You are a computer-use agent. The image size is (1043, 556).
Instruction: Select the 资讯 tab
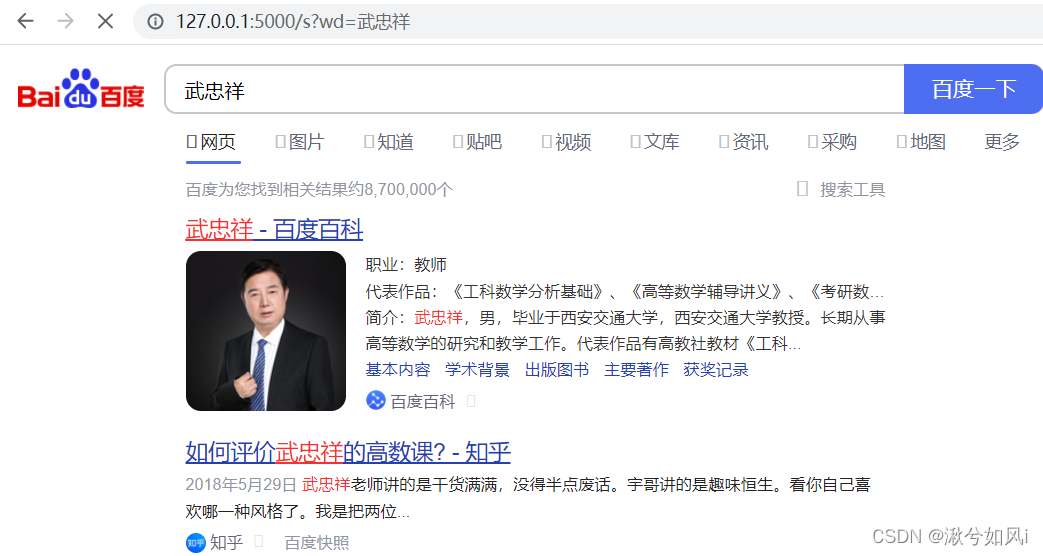pos(744,142)
